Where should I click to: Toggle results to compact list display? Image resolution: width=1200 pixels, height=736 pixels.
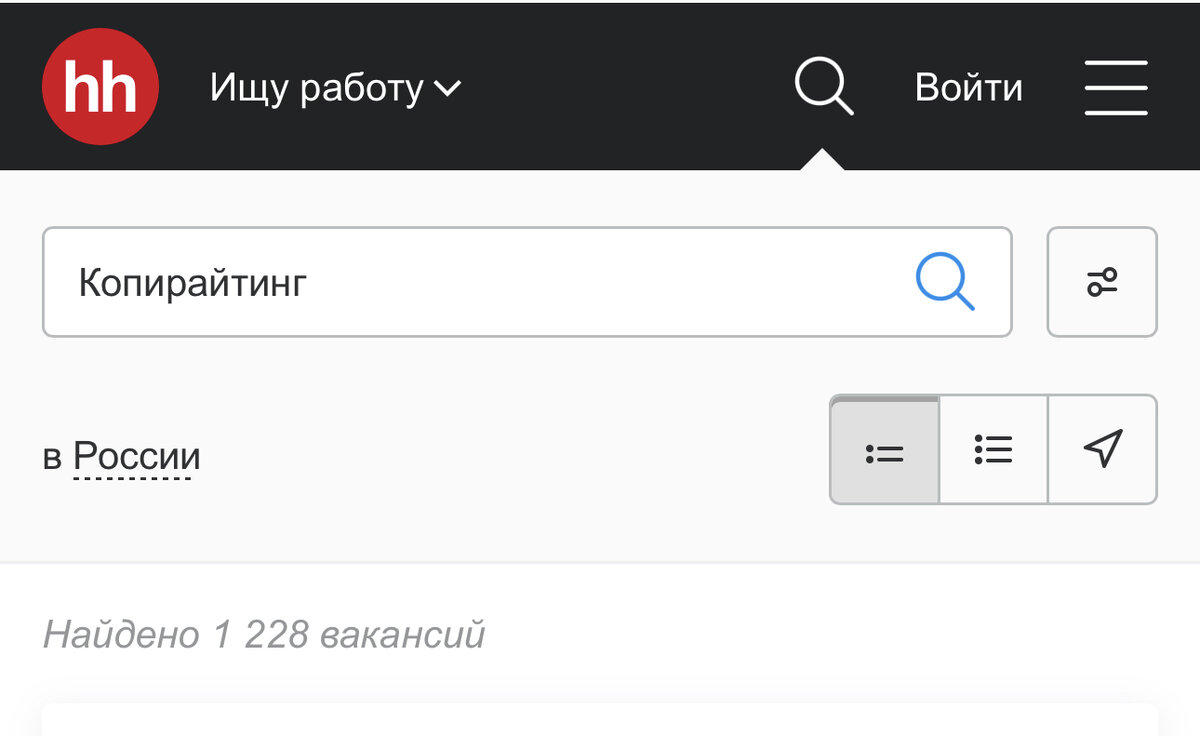884,449
